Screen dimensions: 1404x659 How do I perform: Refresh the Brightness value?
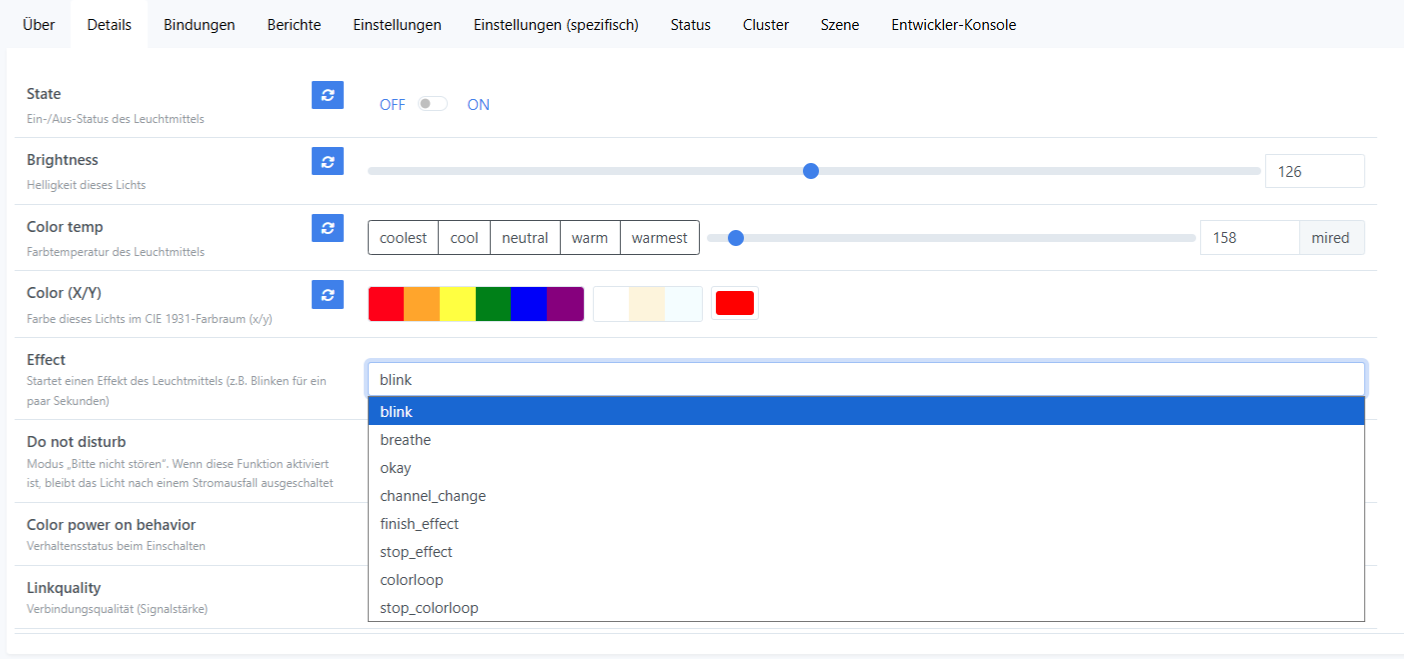327,161
